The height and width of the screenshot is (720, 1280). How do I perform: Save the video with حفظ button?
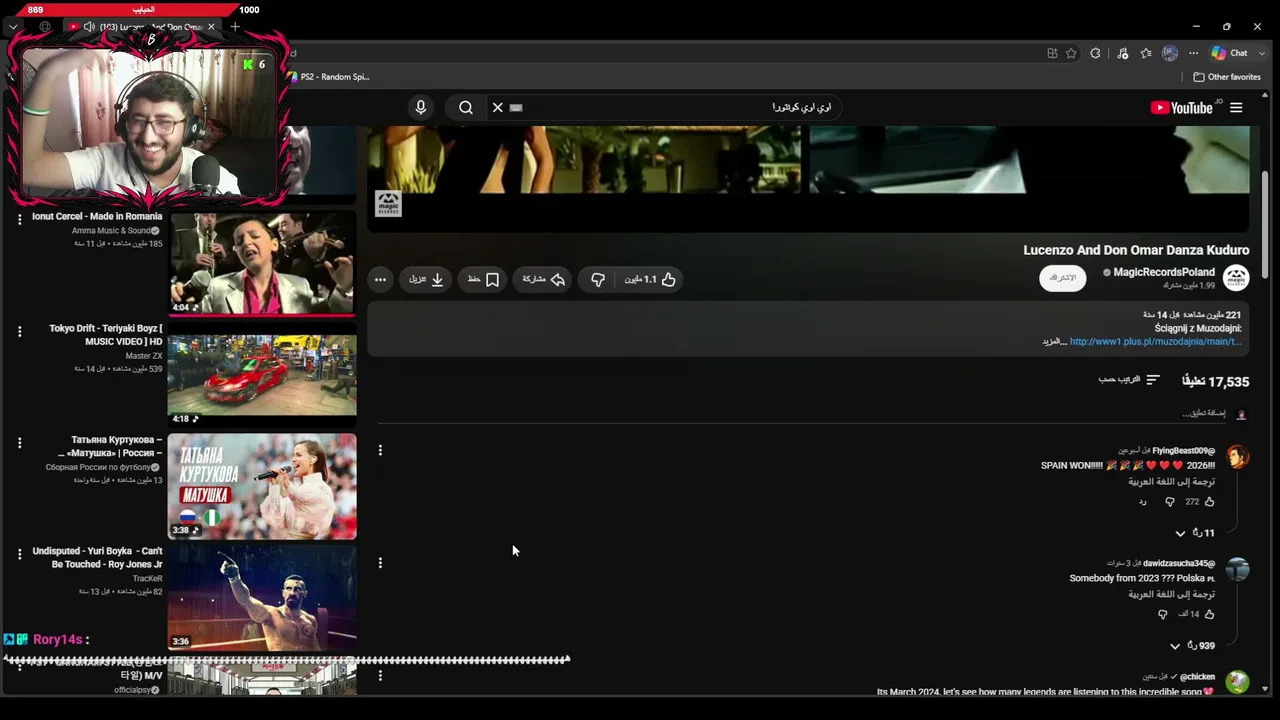(484, 279)
